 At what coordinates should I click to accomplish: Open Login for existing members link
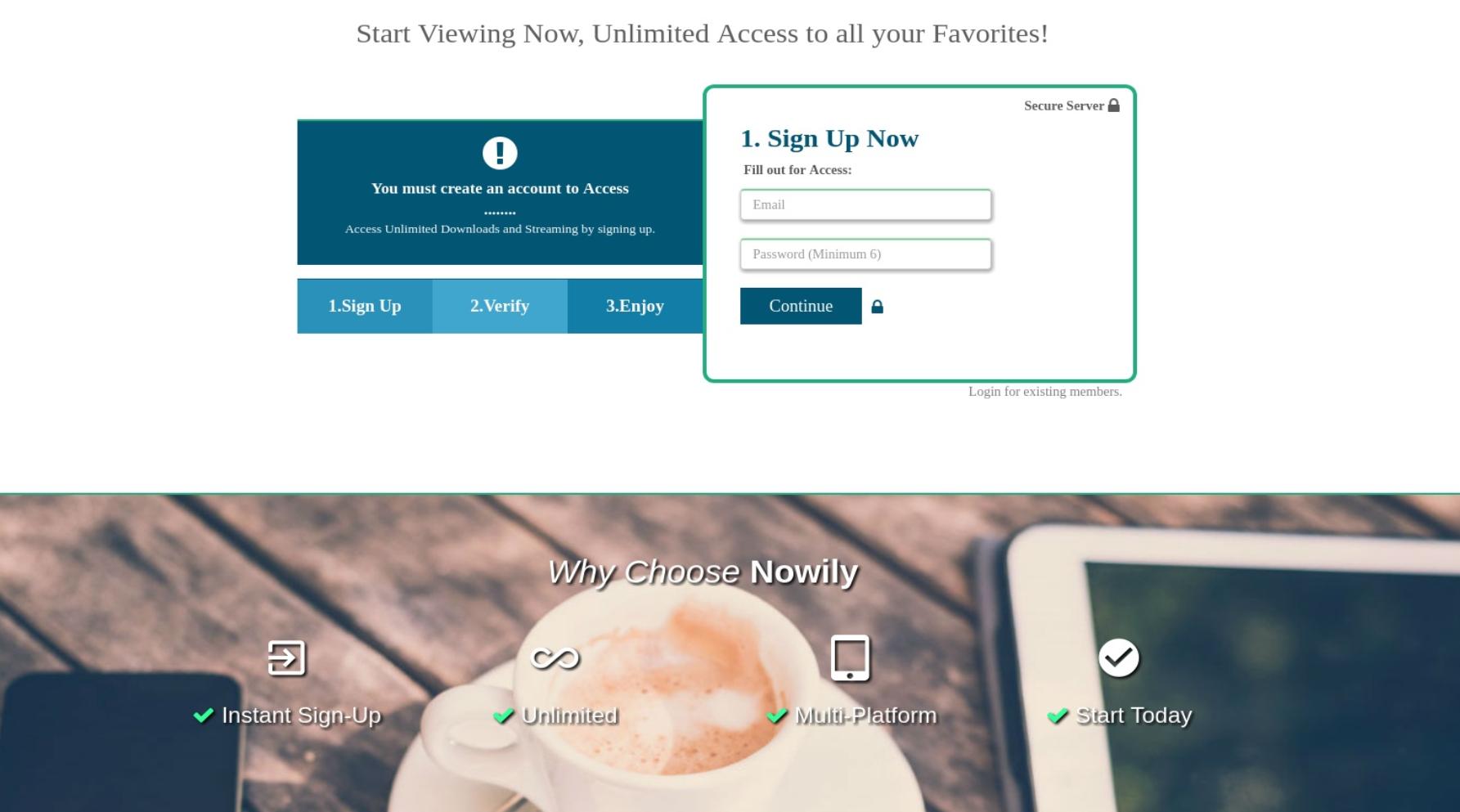1045,392
